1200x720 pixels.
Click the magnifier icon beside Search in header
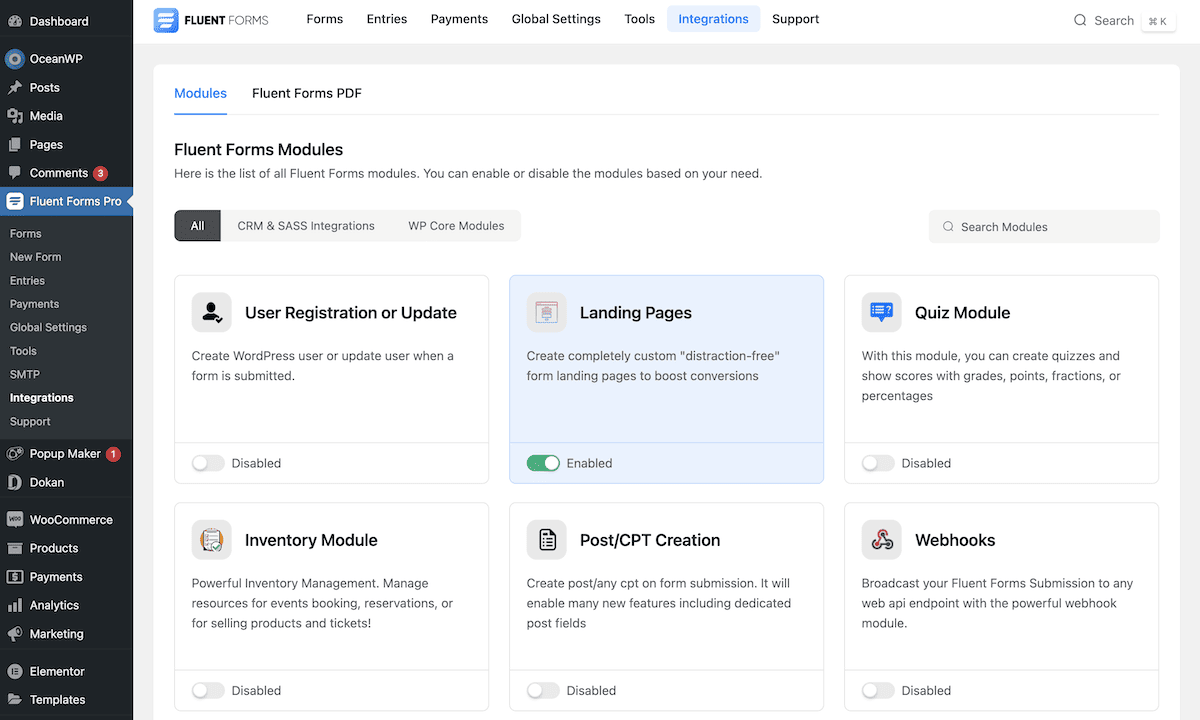pyautogui.click(x=1080, y=20)
